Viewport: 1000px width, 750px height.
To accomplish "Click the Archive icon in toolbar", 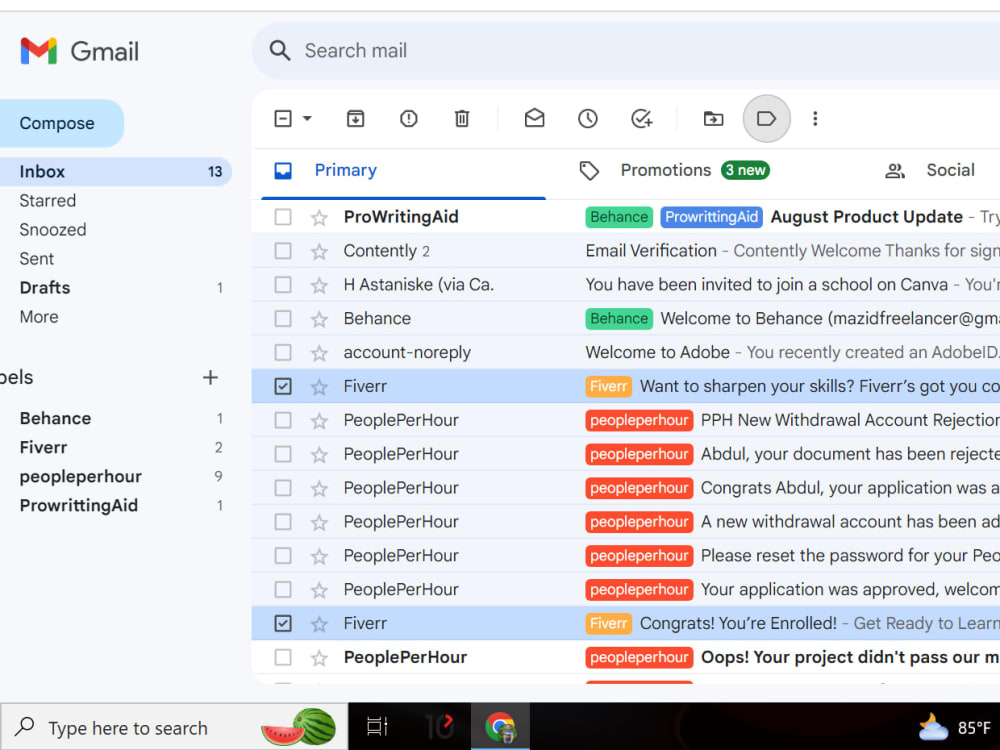I will (x=355, y=119).
